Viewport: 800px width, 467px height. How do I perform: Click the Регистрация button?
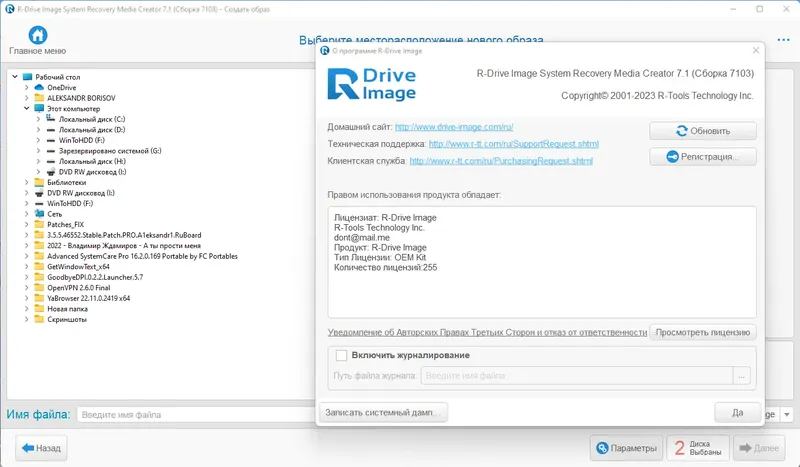coord(703,157)
